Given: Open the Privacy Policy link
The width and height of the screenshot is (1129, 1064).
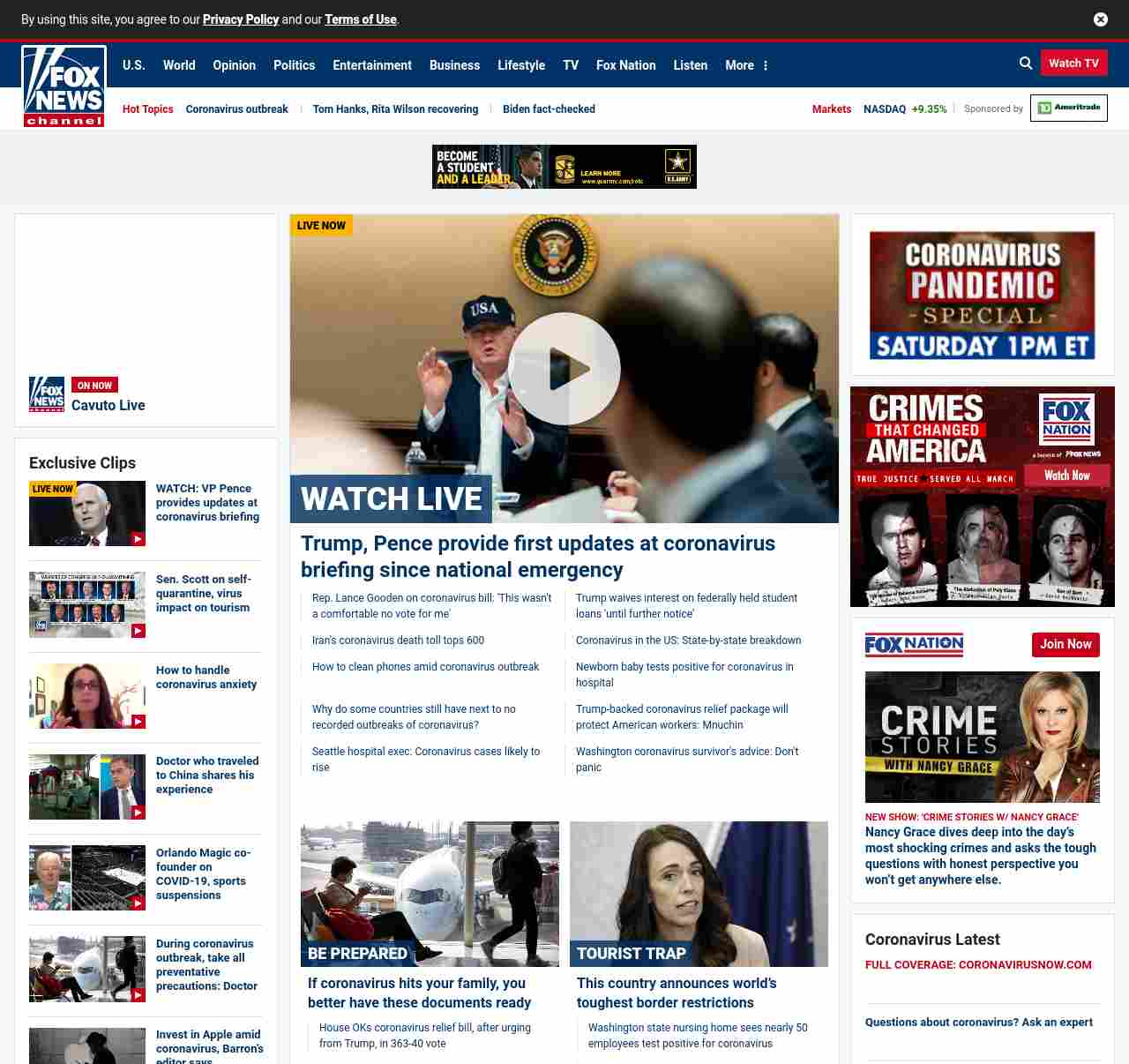Looking at the screenshot, I should coord(241,19).
